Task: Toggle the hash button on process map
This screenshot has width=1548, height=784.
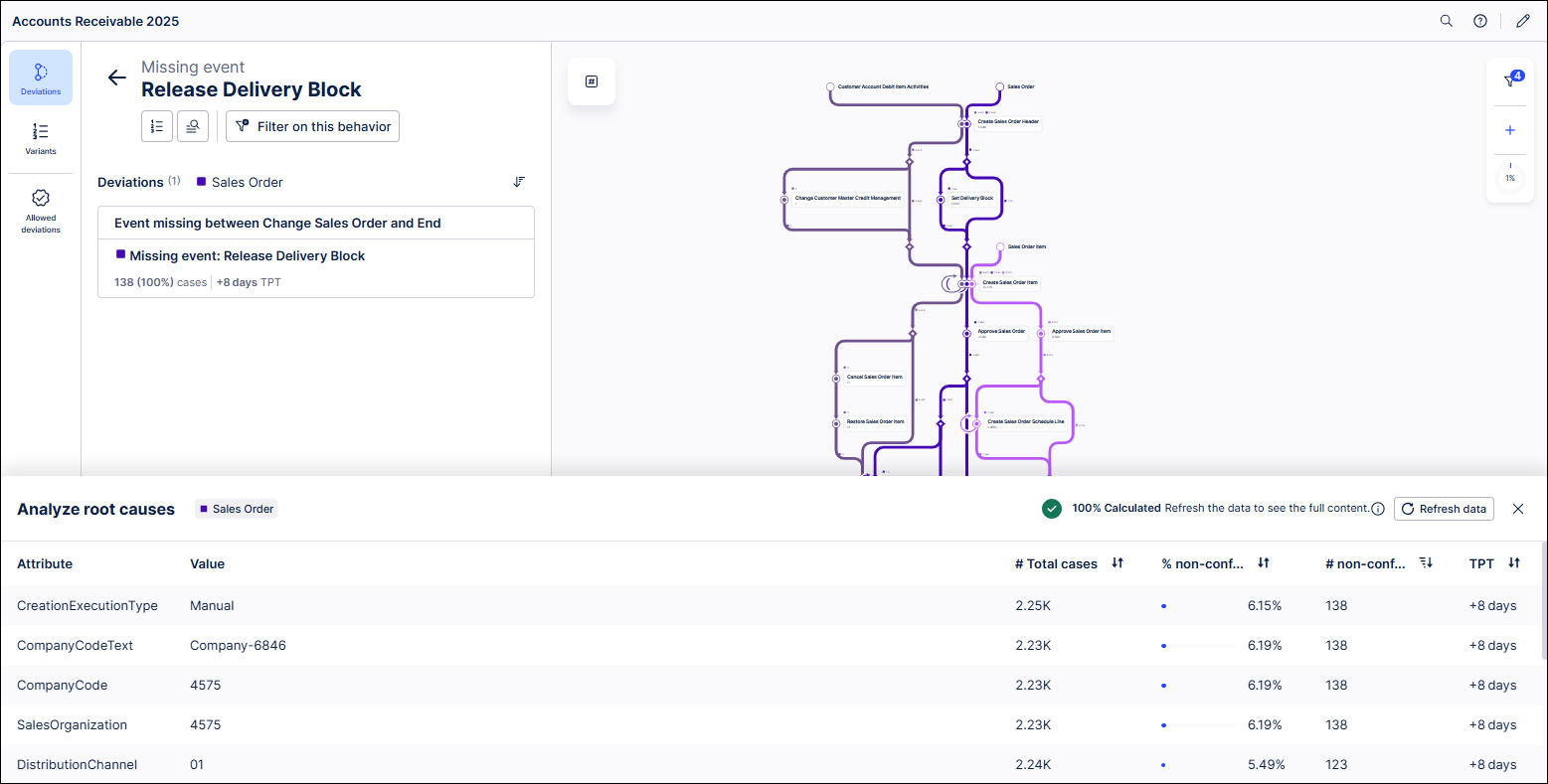Action: [x=592, y=81]
